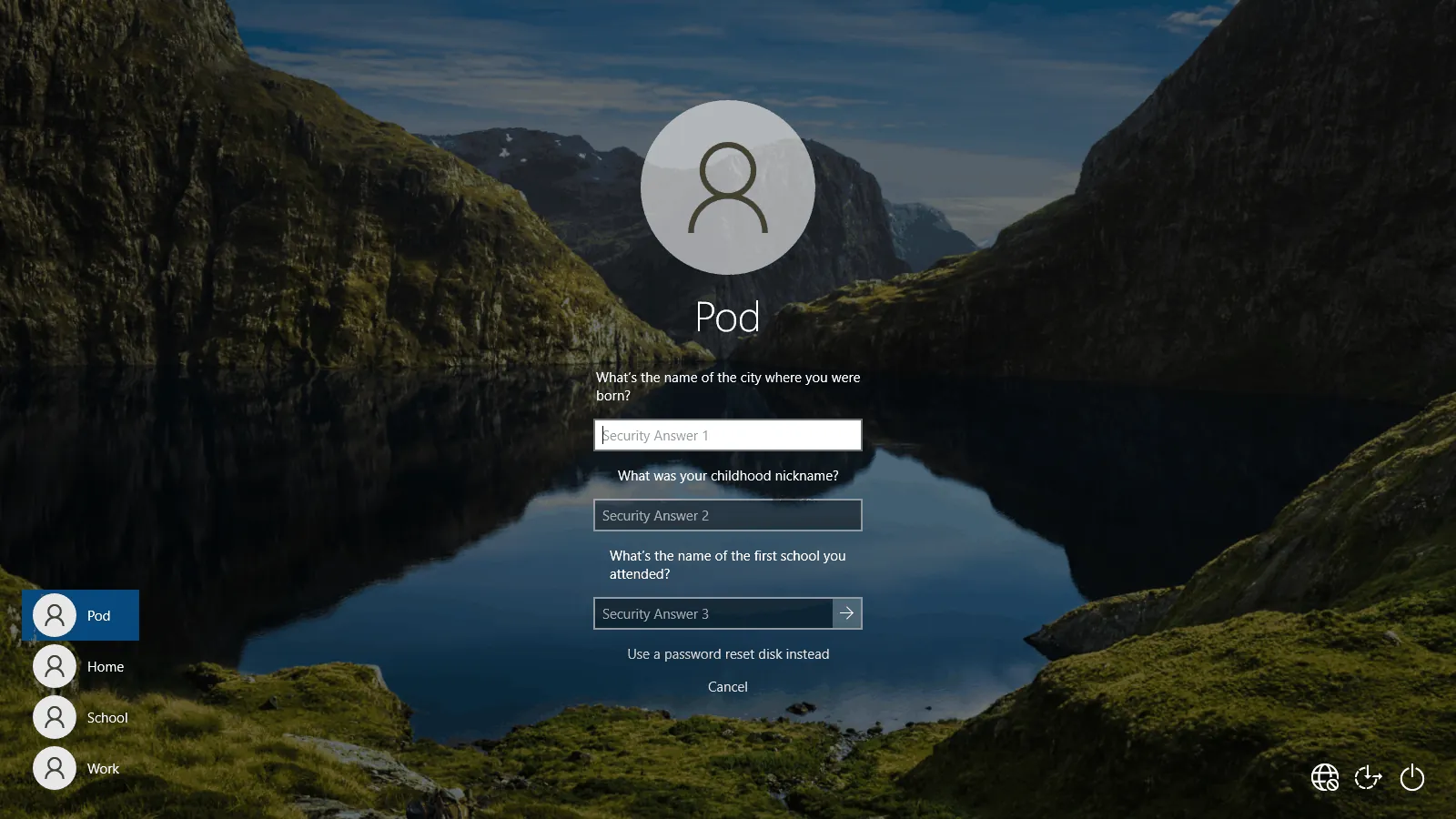
Task: Select the highlighted Pod user name label
Action: (x=98, y=615)
